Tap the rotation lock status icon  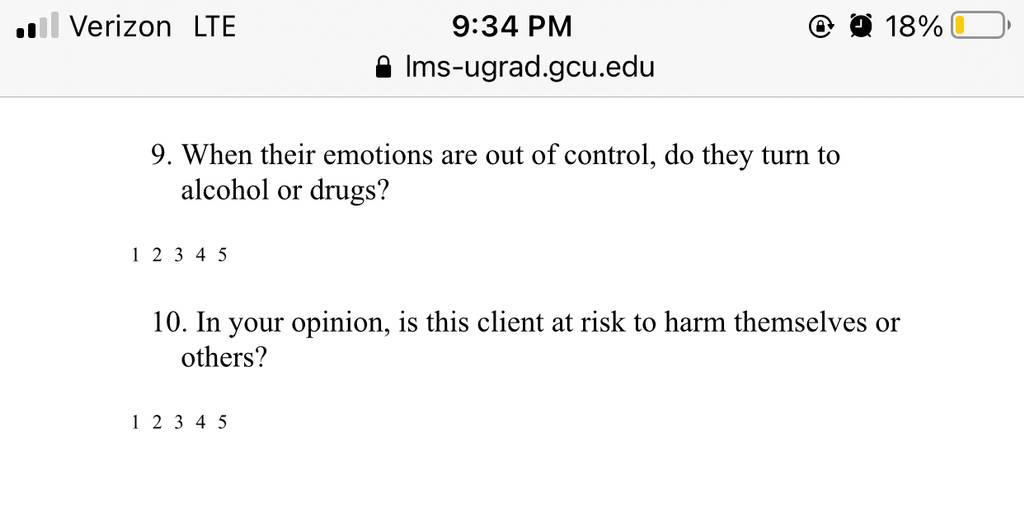(821, 26)
